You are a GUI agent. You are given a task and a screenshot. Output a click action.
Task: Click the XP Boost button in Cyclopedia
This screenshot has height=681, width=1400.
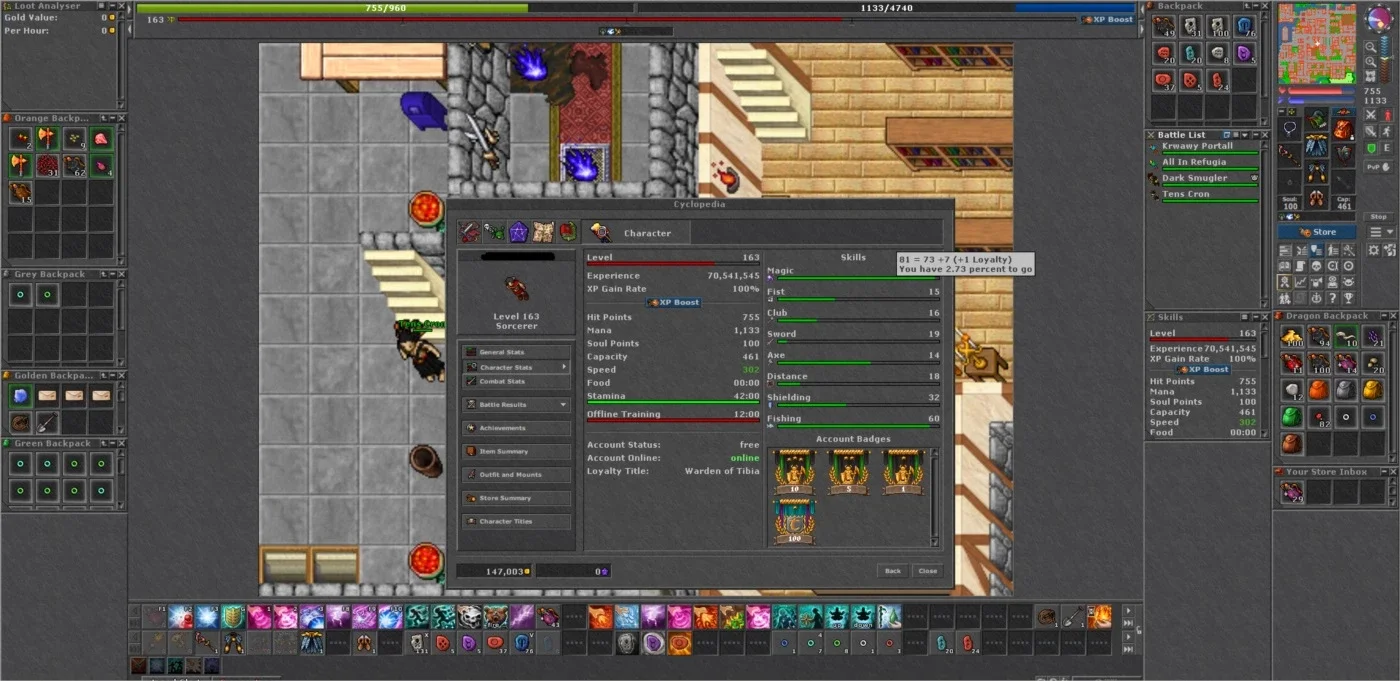pos(673,302)
